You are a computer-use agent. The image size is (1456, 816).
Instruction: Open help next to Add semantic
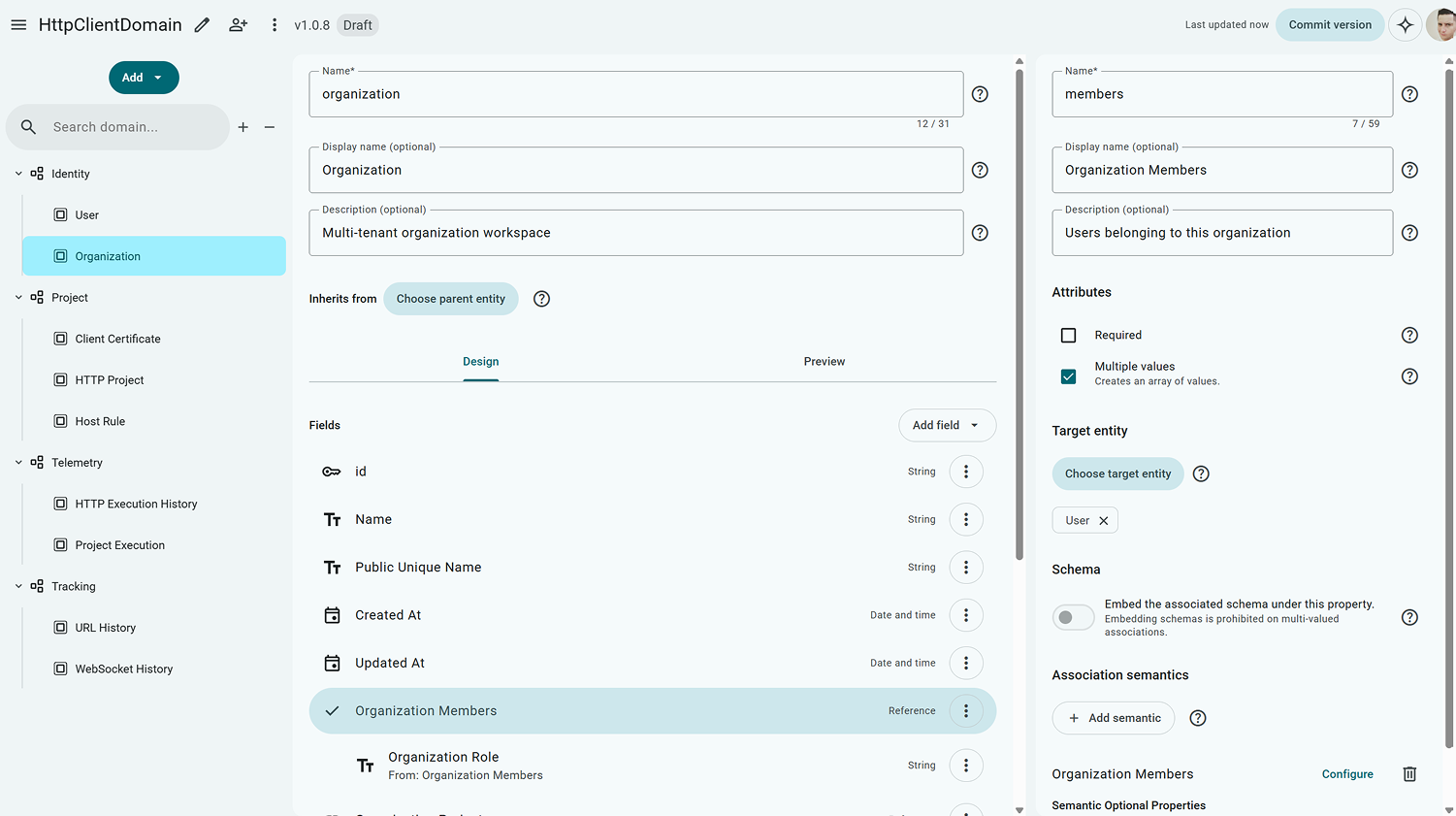click(x=1198, y=718)
